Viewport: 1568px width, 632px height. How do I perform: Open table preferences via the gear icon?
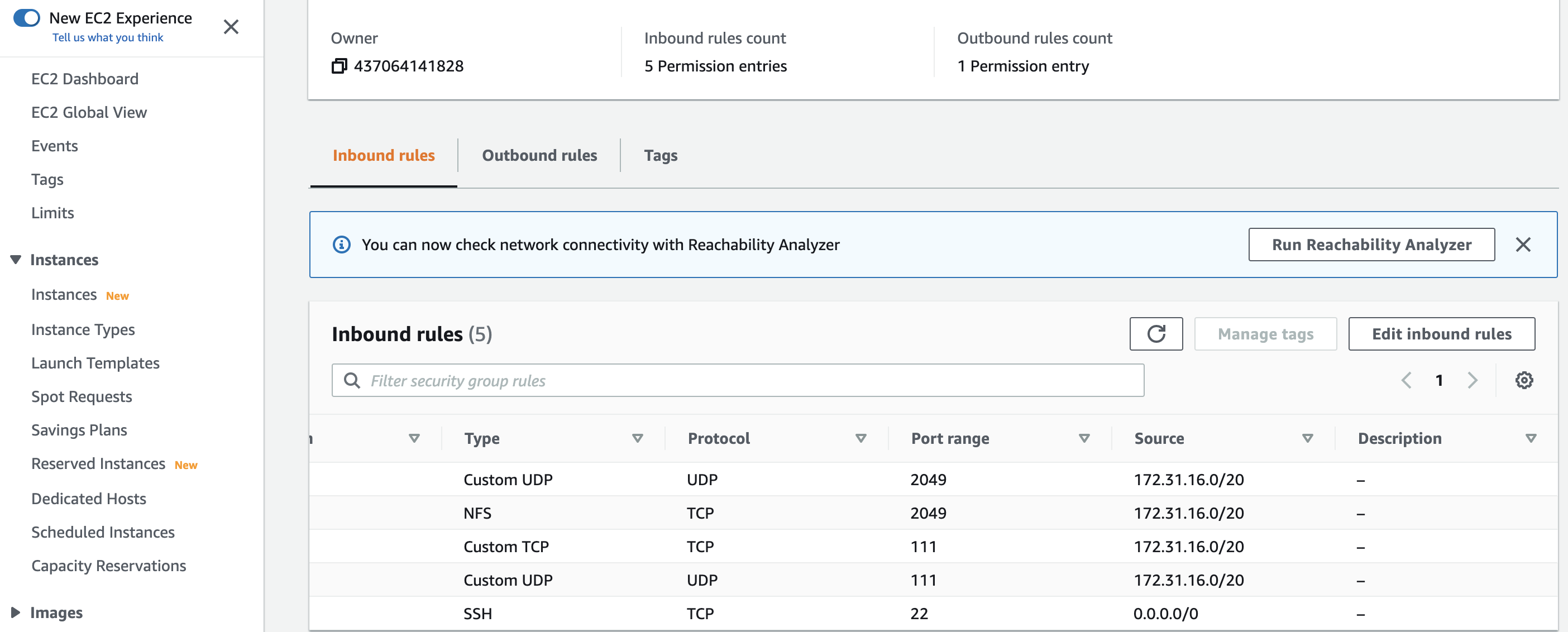(x=1524, y=380)
